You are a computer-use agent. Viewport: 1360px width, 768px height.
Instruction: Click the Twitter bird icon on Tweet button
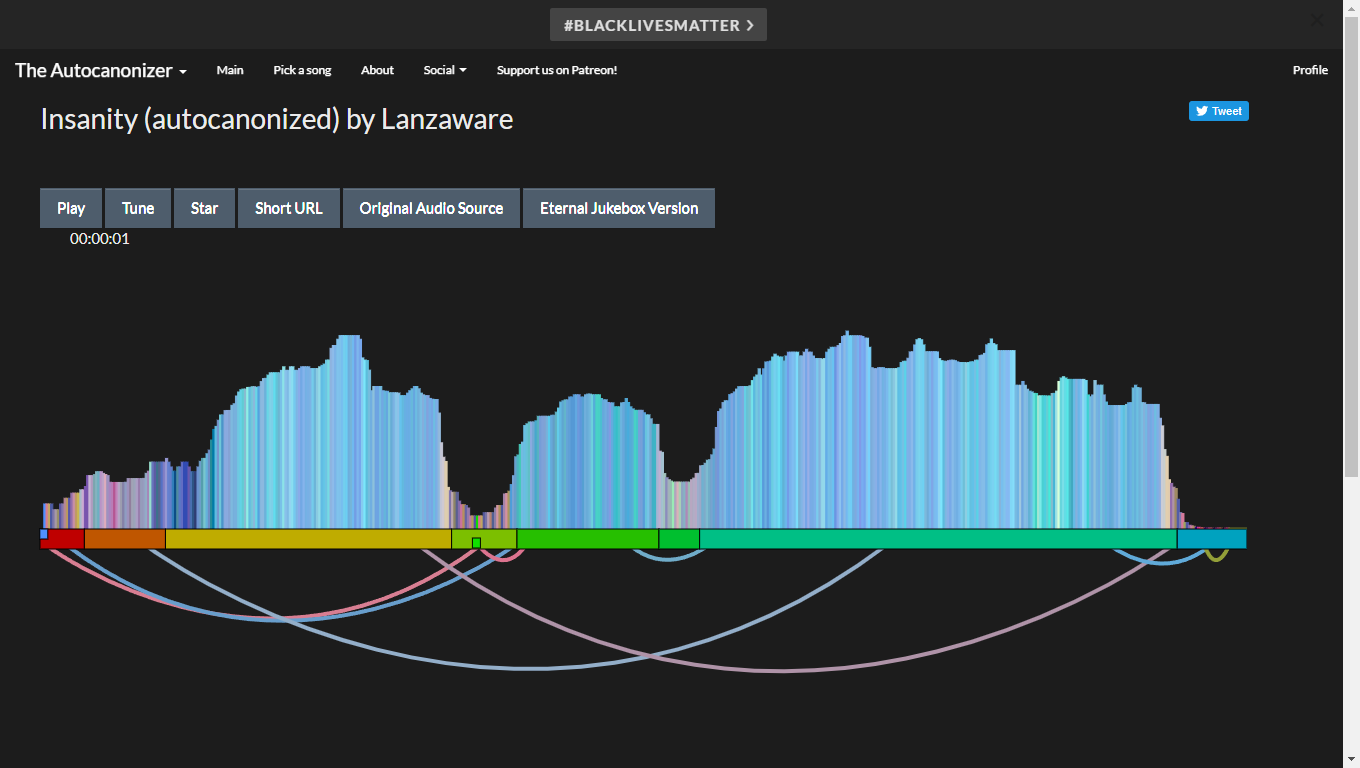click(x=1202, y=111)
